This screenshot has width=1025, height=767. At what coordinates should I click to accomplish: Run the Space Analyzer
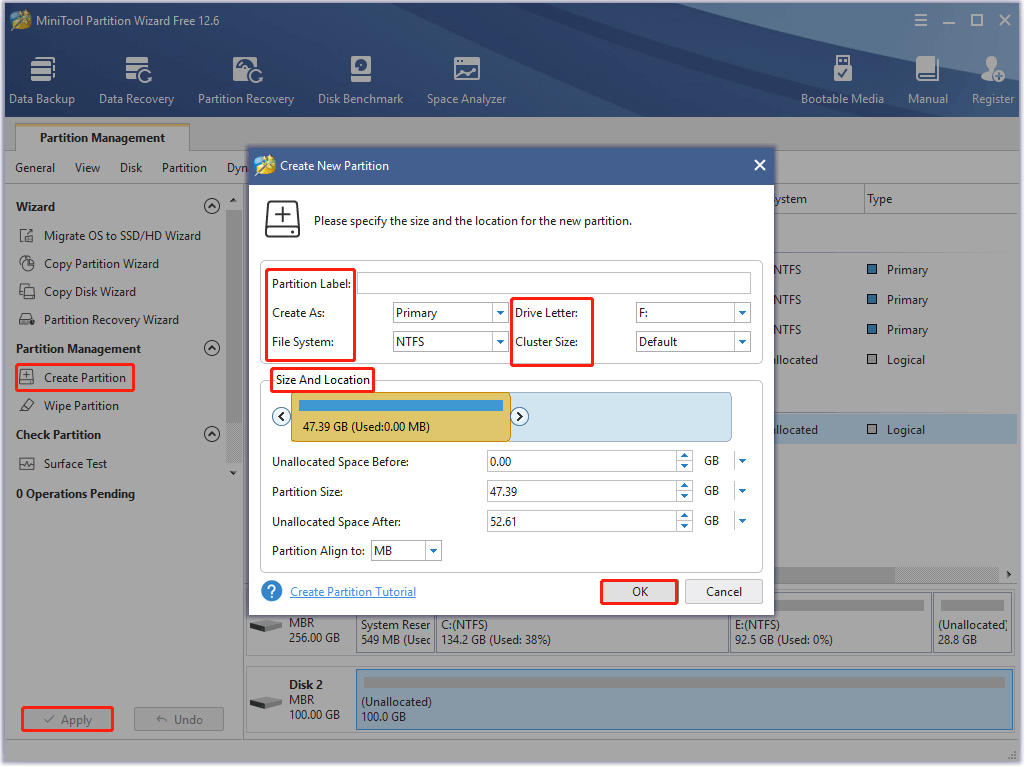tap(466, 78)
